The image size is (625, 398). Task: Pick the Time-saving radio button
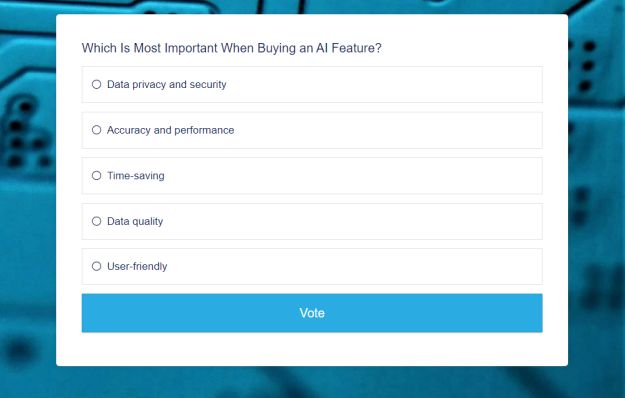96,176
